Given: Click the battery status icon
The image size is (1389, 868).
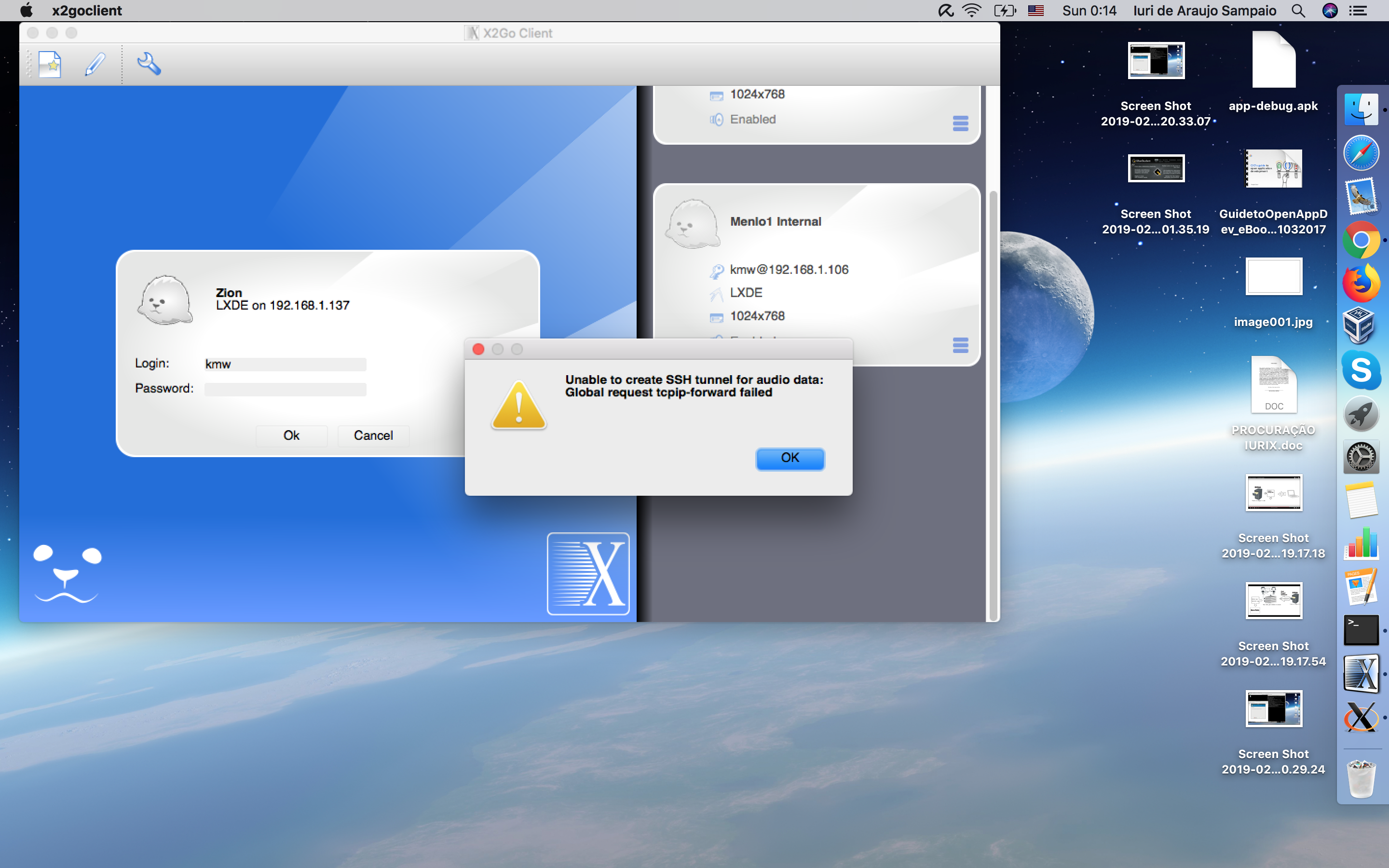Looking at the screenshot, I should point(1005,10).
